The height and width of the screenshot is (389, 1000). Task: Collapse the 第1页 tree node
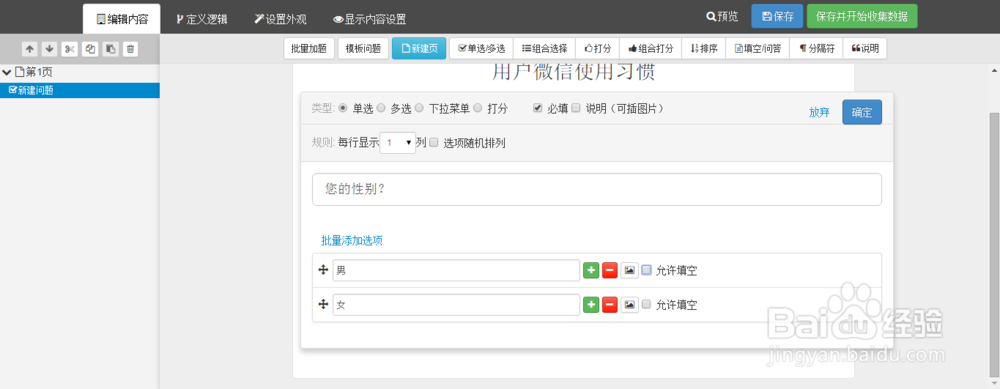click(x=7, y=73)
